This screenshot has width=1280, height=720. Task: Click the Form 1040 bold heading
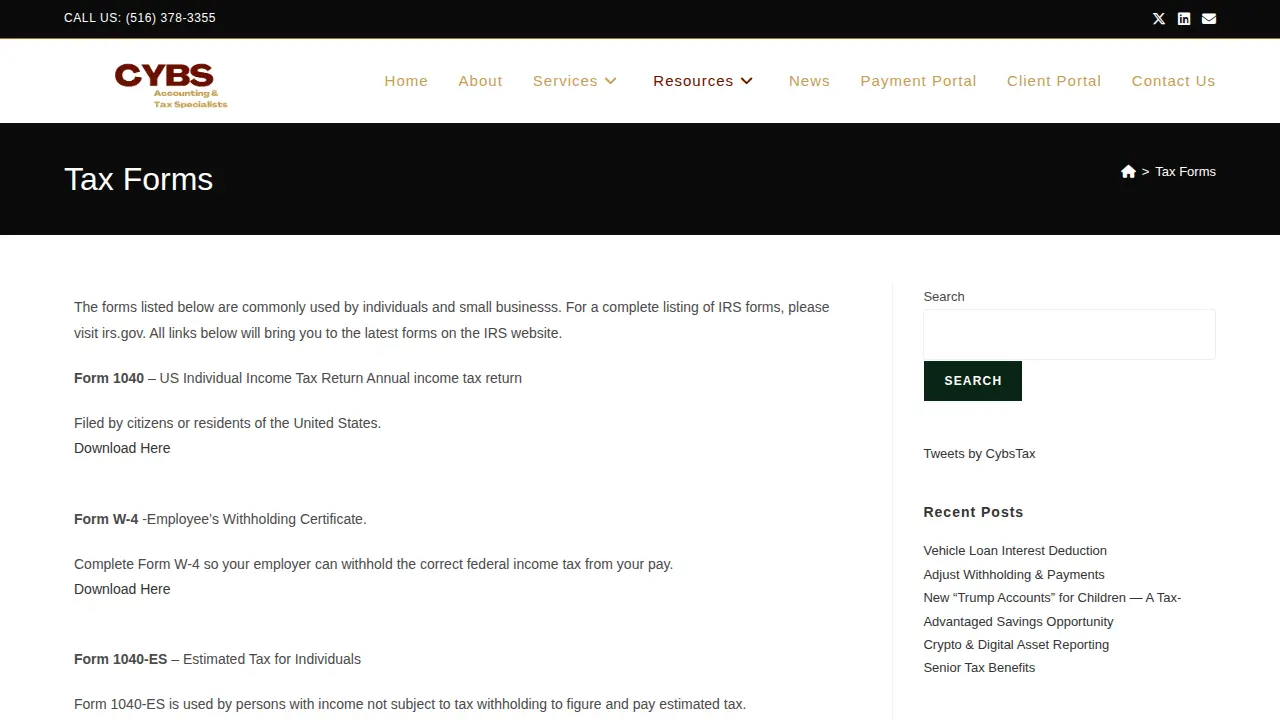click(x=109, y=378)
